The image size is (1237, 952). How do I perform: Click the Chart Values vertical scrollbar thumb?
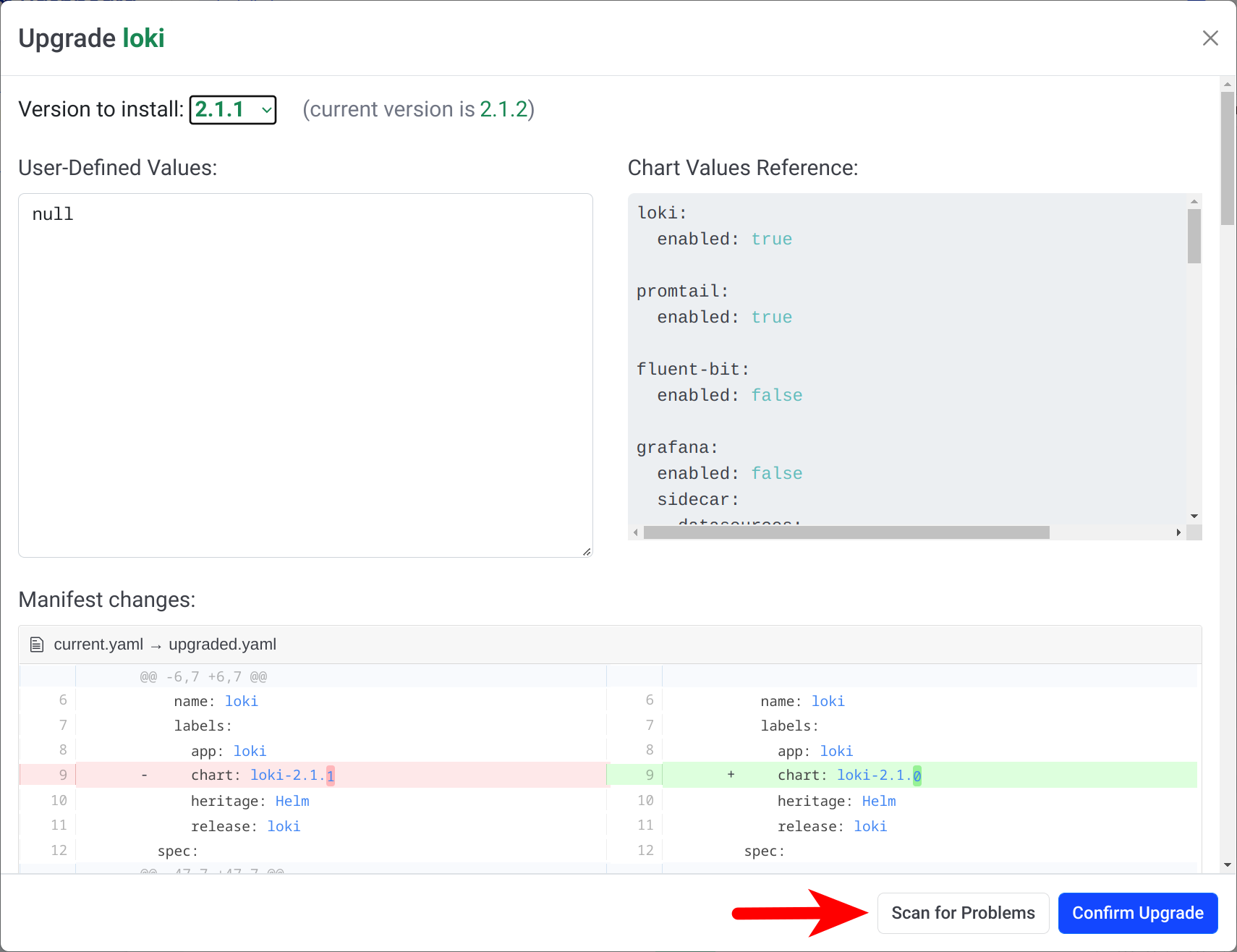pos(1194,236)
